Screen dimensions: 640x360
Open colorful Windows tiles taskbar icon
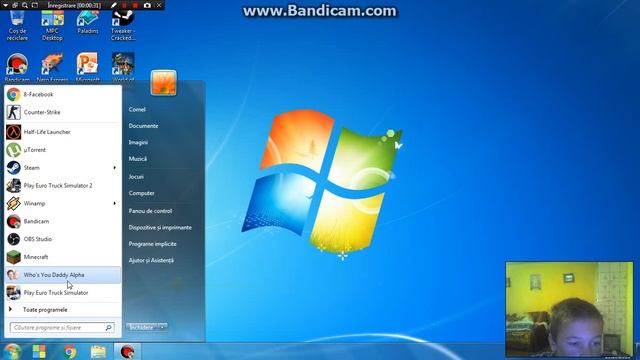click(x=39, y=351)
